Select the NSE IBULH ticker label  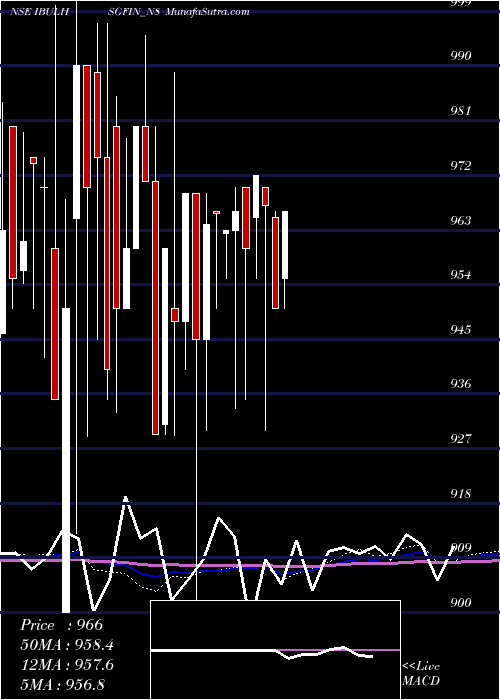[x=39, y=12]
